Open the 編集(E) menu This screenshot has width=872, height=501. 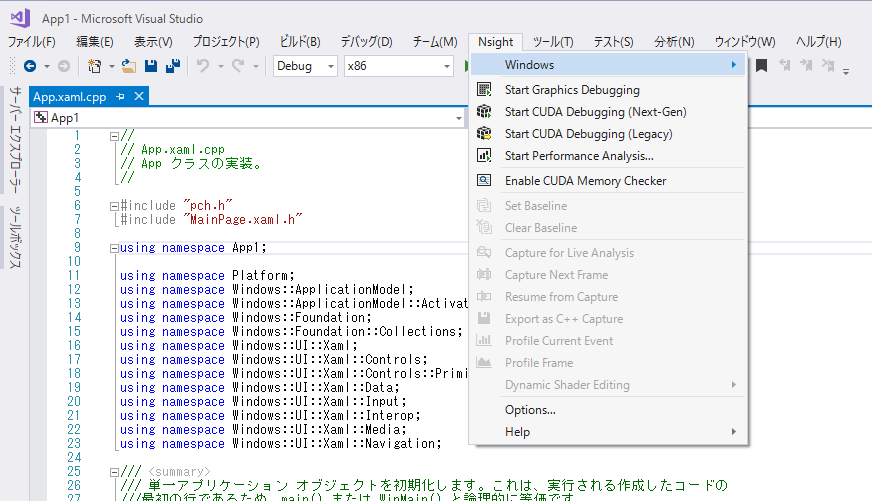point(95,42)
